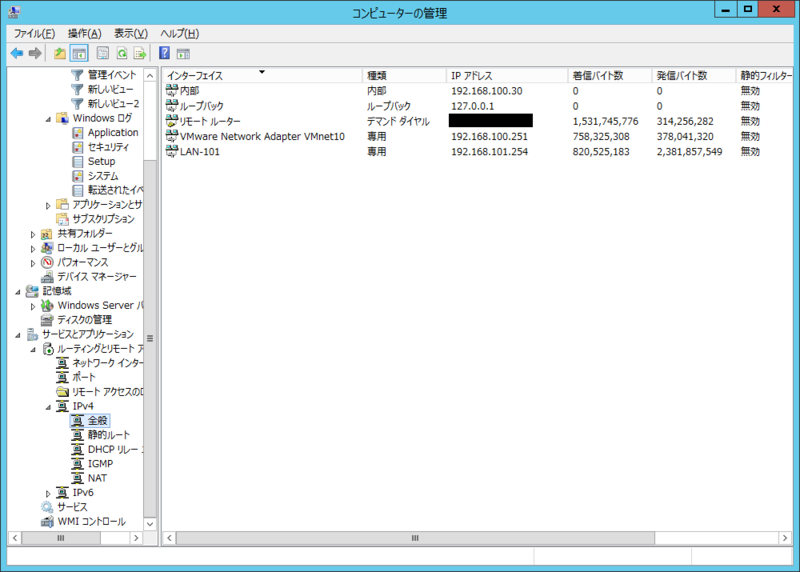800x572 pixels.
Task: Click the 共有フォルダー icon
Action: click(x=47, y=234)
